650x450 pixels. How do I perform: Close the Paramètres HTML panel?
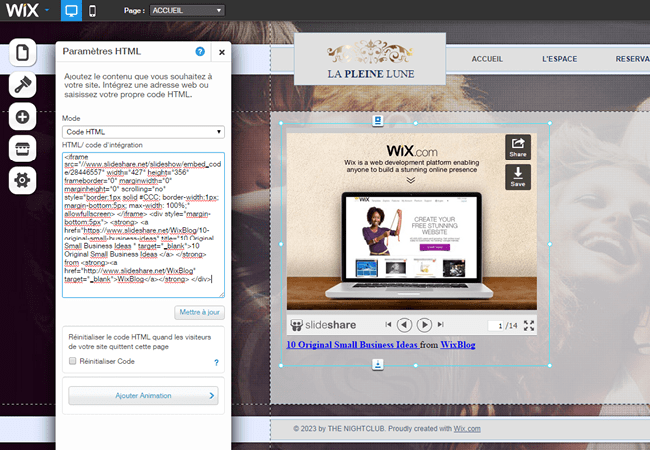(222, 52)
